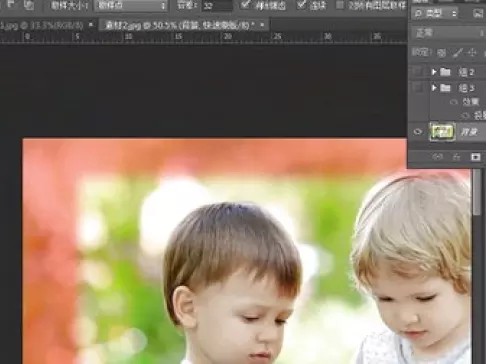The width and height of the screenshot is (486, 364).
Task: Click the lock image pixels brush icon
Action: coord(458,53)
